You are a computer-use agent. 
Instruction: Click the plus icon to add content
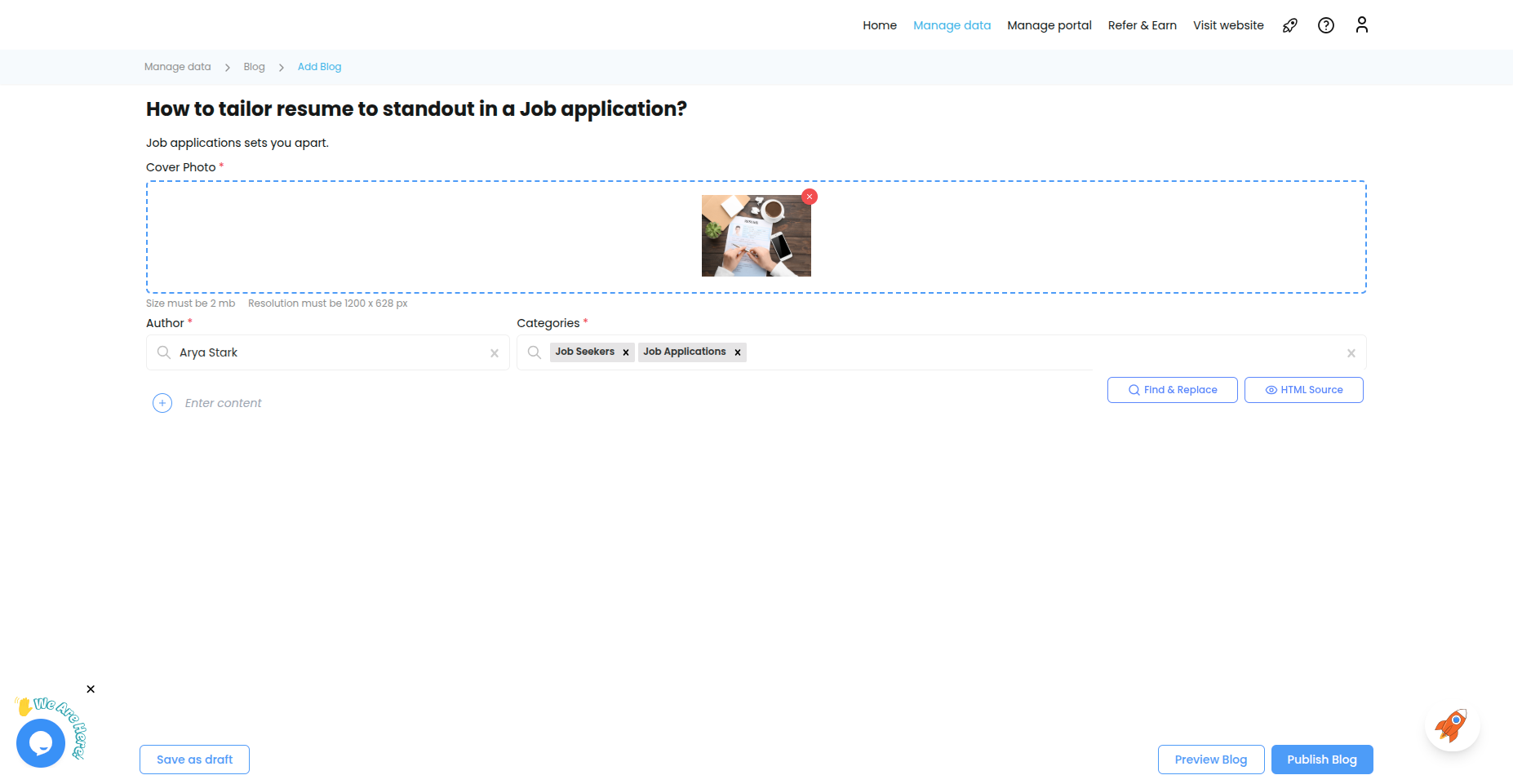(162, 403)
